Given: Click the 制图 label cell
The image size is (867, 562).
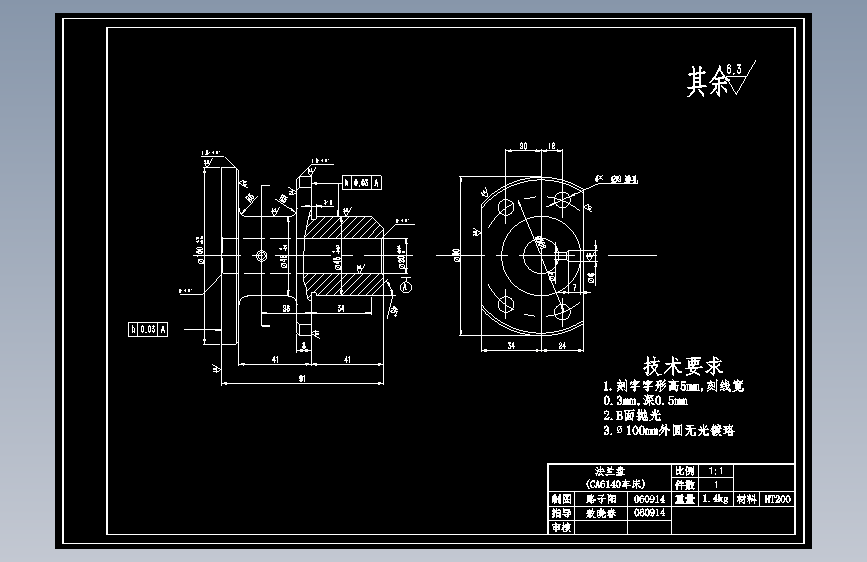Looking at the screenshot, I should tap(561, 499).
